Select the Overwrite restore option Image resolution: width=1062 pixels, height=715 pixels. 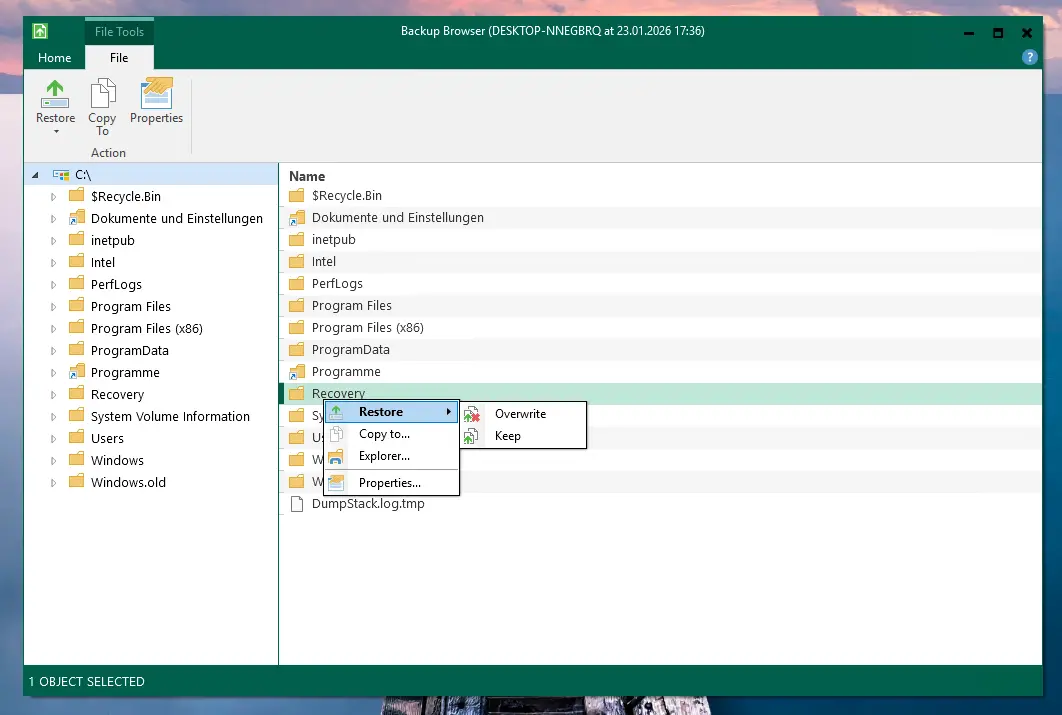(x=520, y=414)
